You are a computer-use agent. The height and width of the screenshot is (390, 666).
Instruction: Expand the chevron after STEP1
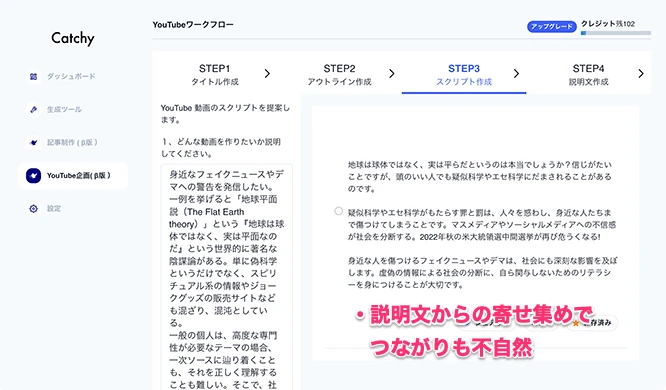pyautogui.click(x=267, y=73)
